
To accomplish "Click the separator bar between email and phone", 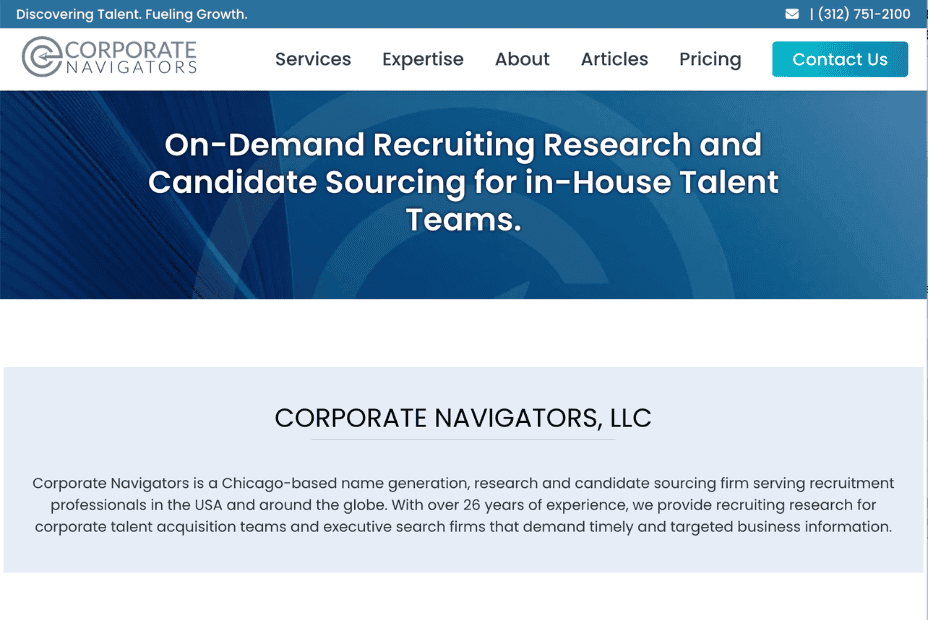I will [810, 14].
